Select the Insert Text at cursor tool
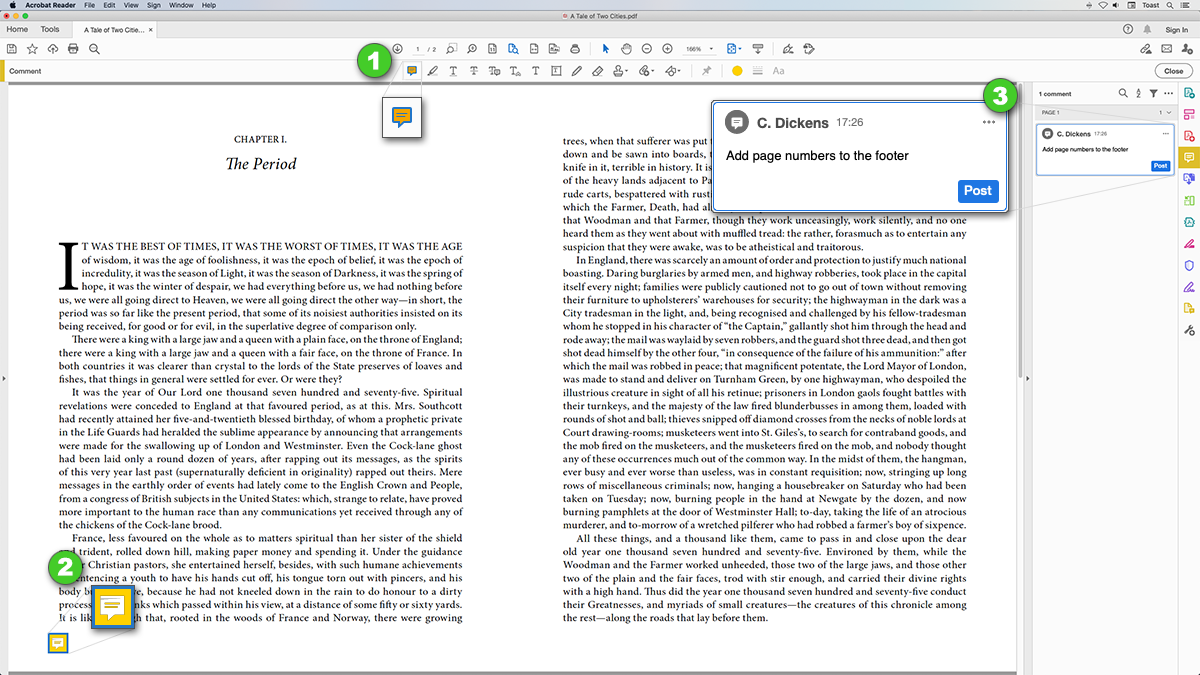Viewport: 1200px width, 675px height. tap(515, 71)
